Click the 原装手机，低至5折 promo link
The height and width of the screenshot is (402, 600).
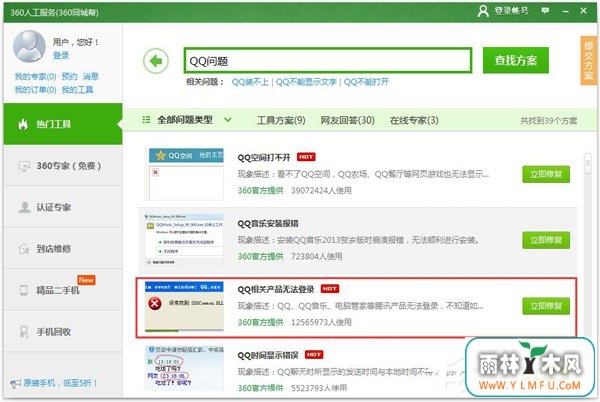(x=60, y=383)
